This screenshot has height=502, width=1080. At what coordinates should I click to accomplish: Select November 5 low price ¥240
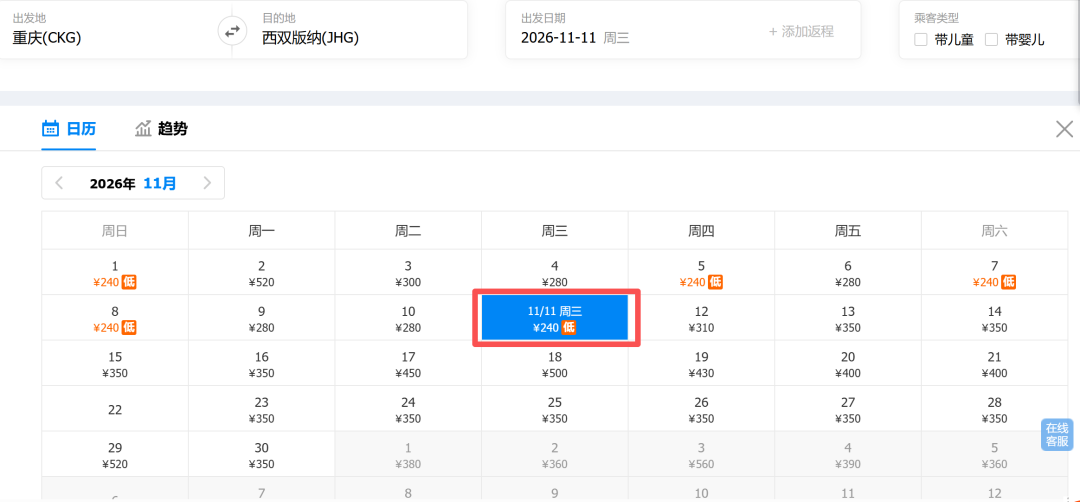pos(701,273)
